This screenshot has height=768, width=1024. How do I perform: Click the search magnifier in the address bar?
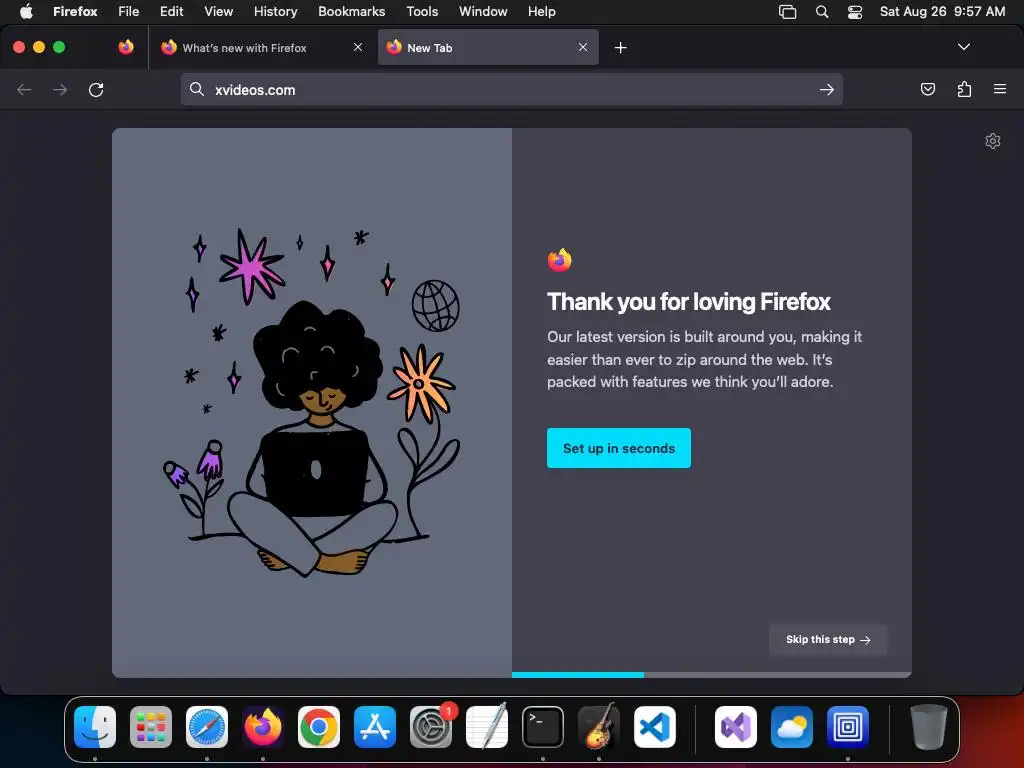point(197,89)
